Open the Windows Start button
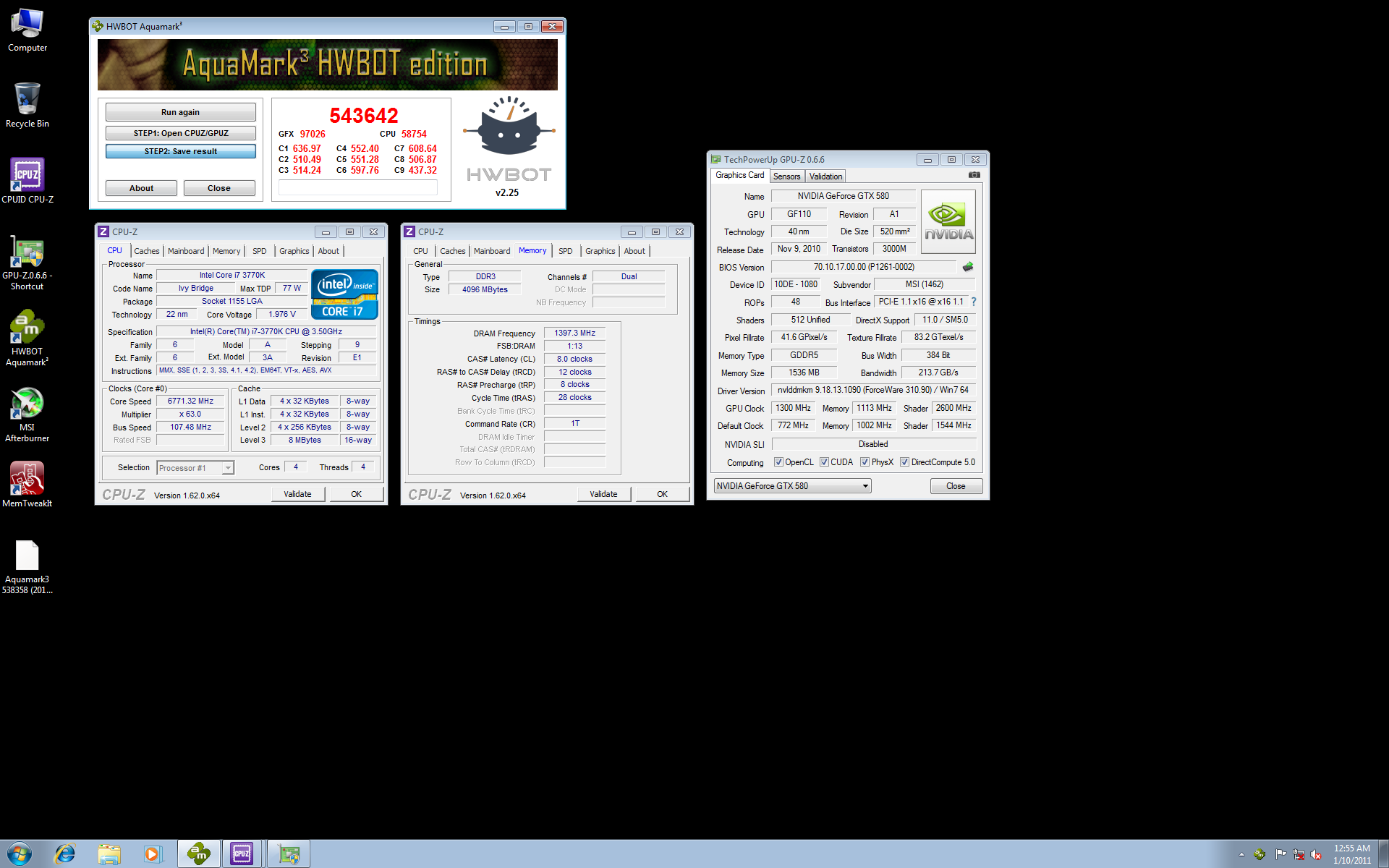Screen dimensions: 1389x868 click(x=19, y=854)
